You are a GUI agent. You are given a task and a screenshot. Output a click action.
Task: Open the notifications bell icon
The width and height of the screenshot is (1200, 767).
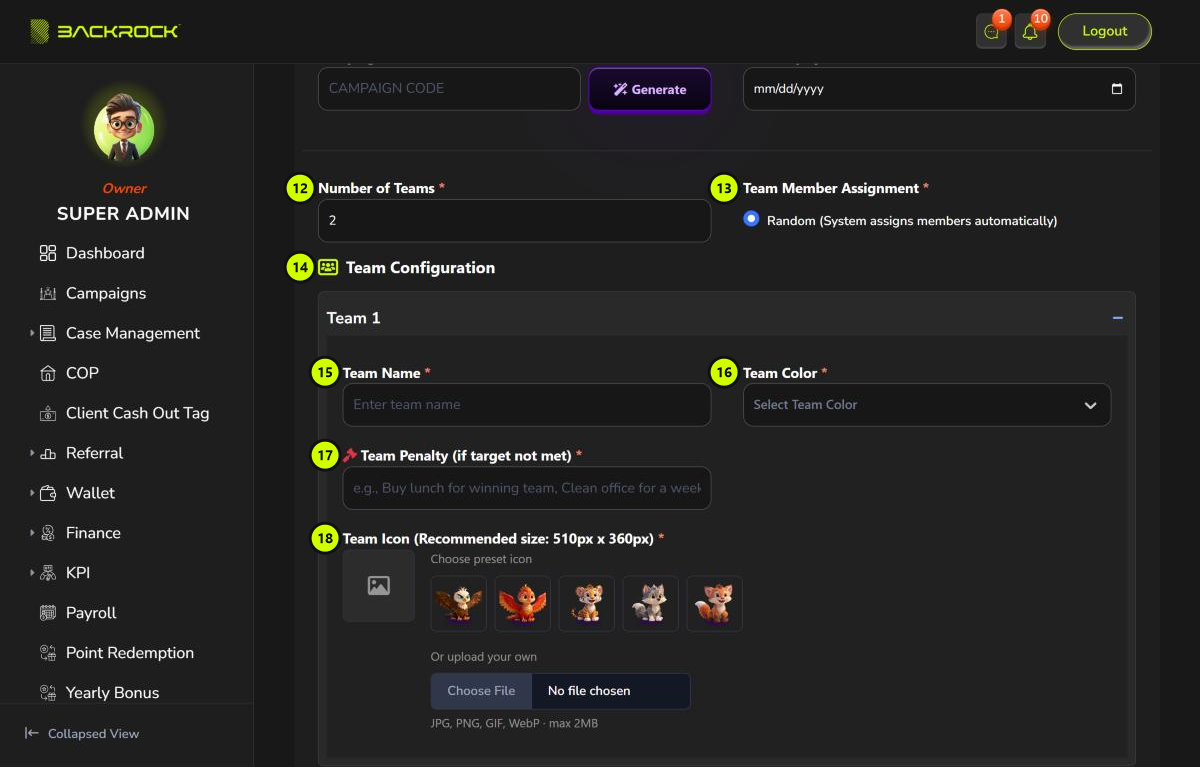pos(1030,32)
